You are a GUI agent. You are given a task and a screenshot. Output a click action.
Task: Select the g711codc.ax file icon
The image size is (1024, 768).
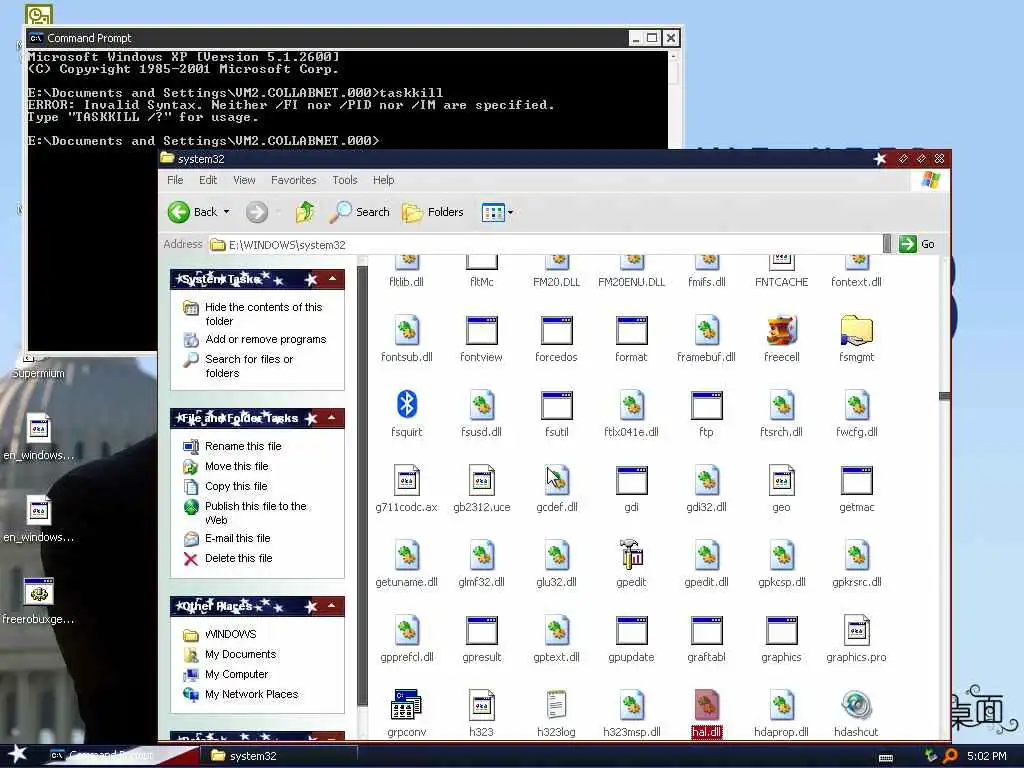(x=406, y=481)
